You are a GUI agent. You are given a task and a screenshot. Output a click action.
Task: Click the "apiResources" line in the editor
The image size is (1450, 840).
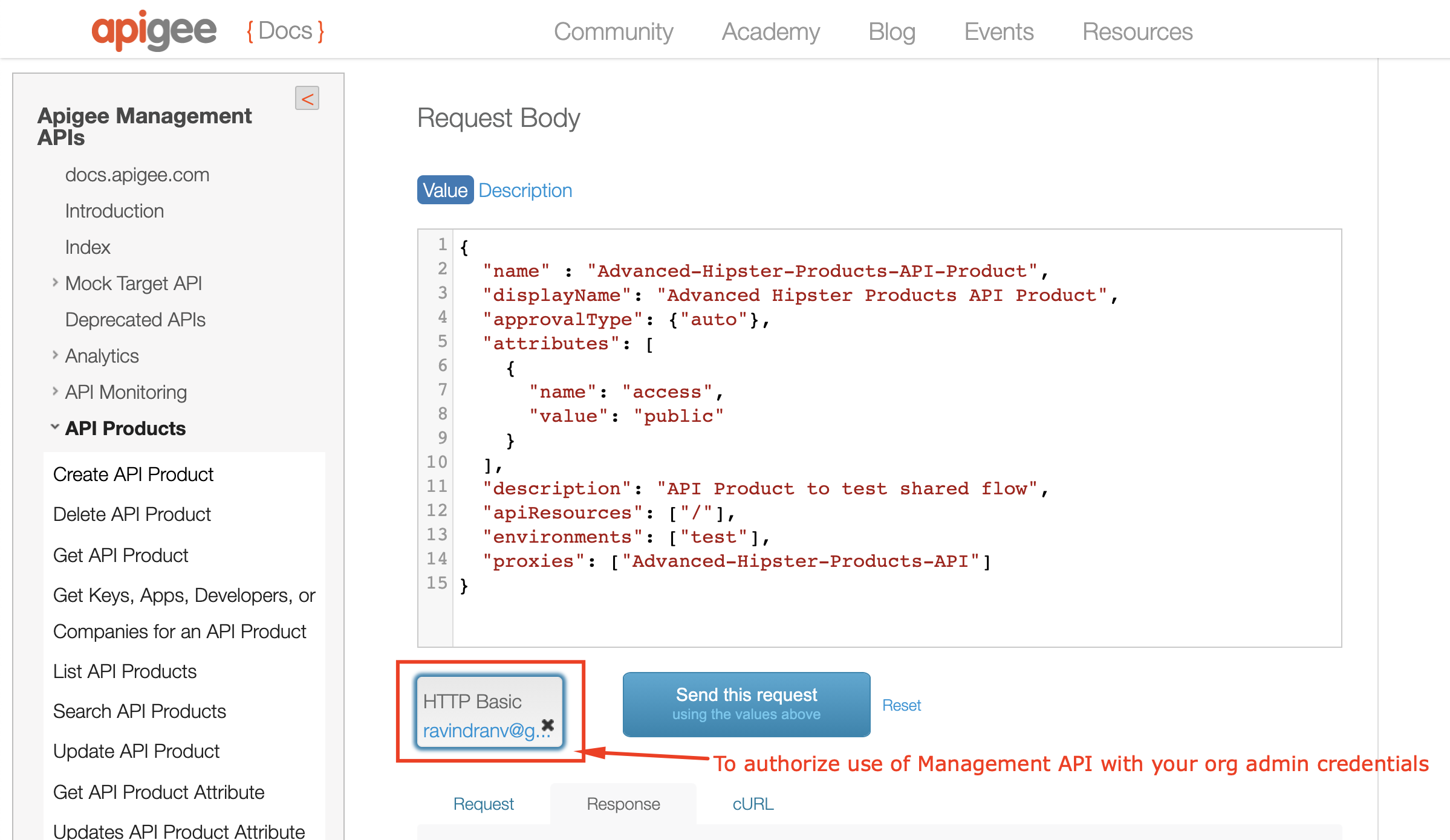(x=608, y=512)
